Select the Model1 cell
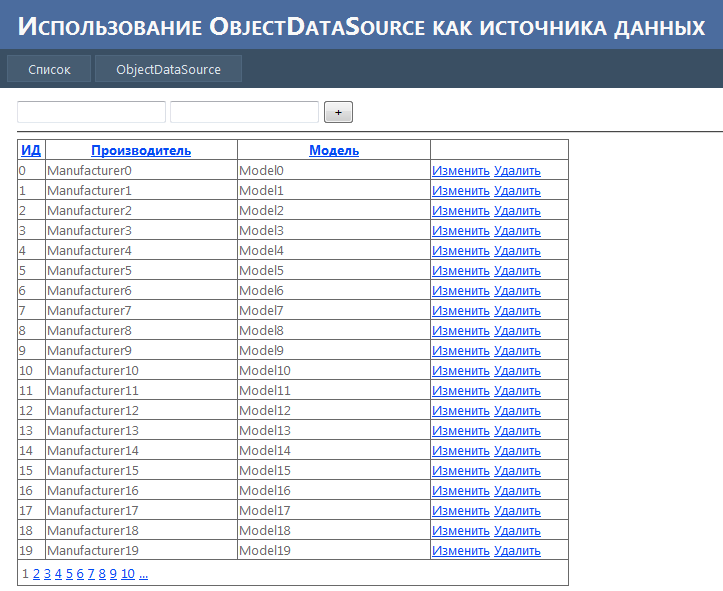Image resolution: width=723 pixels, height=591 pixels. pos(334,190)
